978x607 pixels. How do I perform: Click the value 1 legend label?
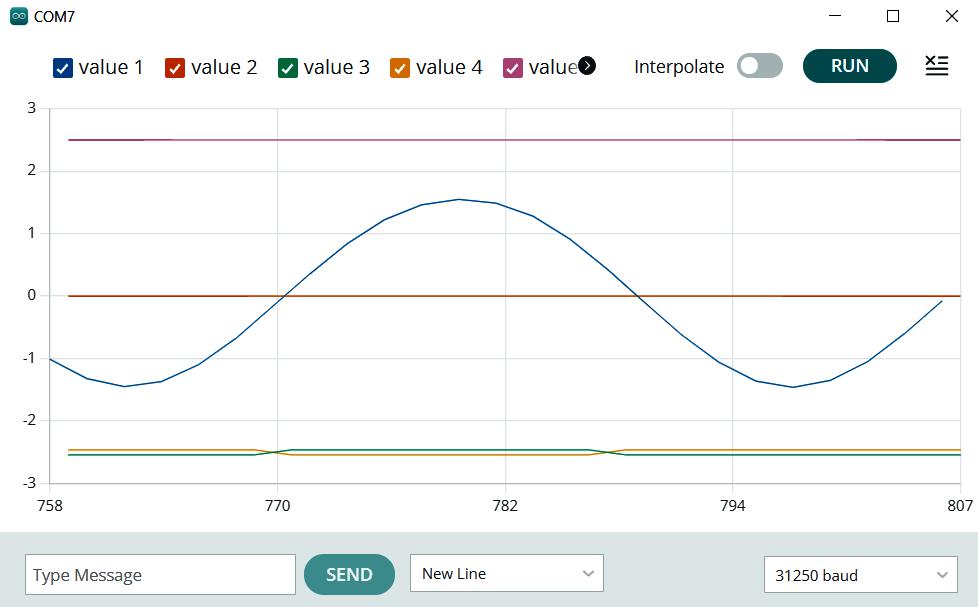point(111,68)
